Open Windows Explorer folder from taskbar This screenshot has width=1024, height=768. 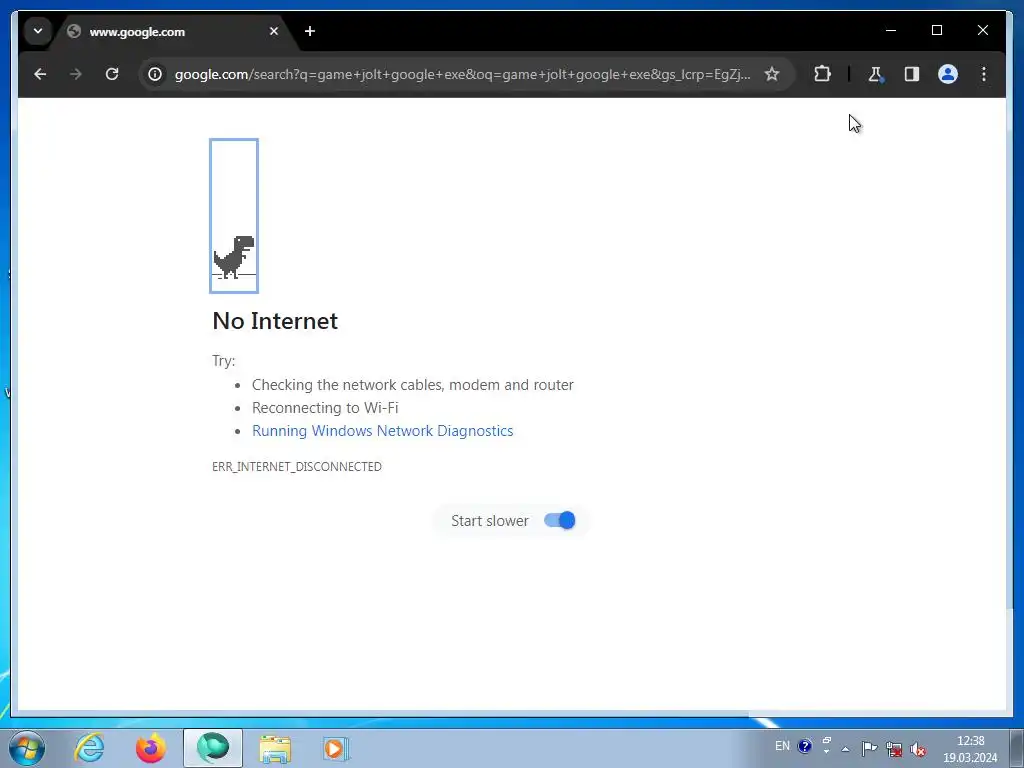click(x=275, y=748)
